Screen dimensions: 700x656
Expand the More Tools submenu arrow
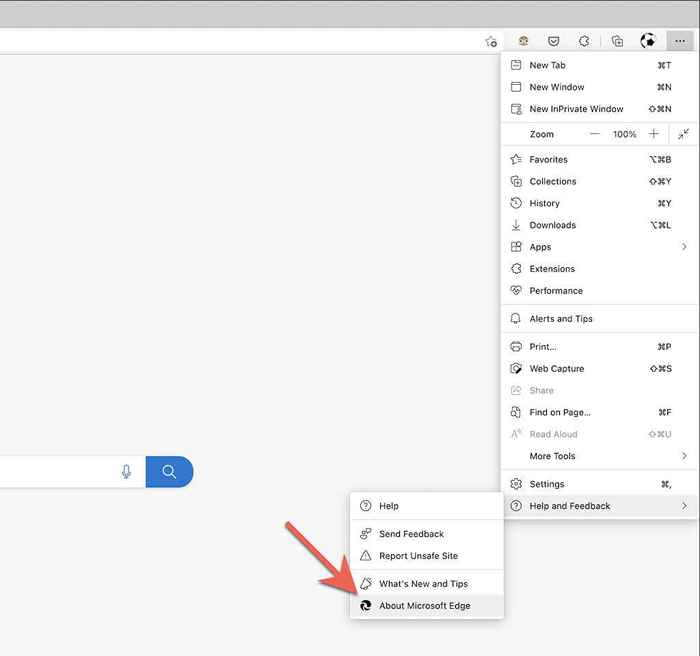pos(684,455)
